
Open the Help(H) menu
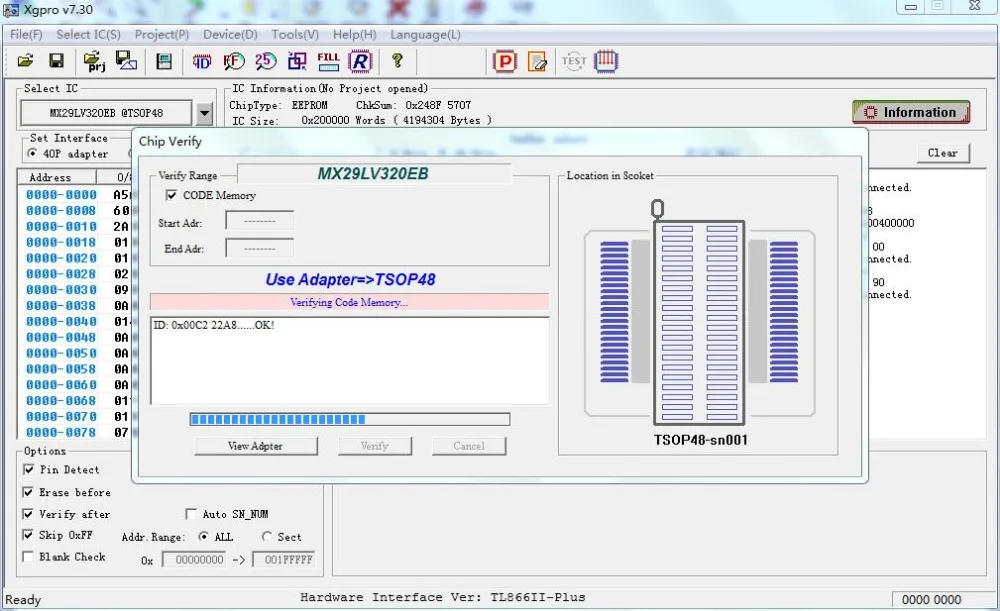[355, 34]
